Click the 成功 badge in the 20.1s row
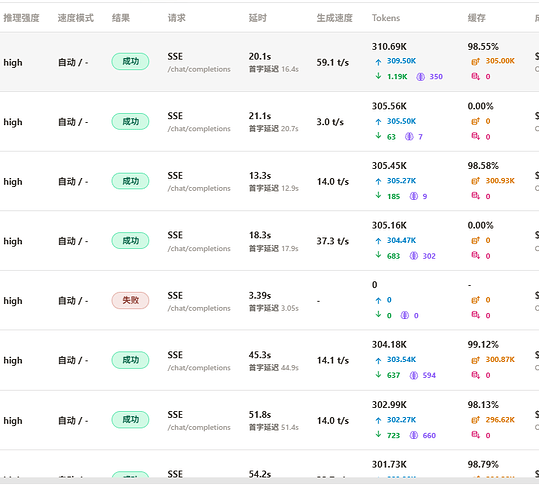The image size is (539, 500). tap(130, 62)
